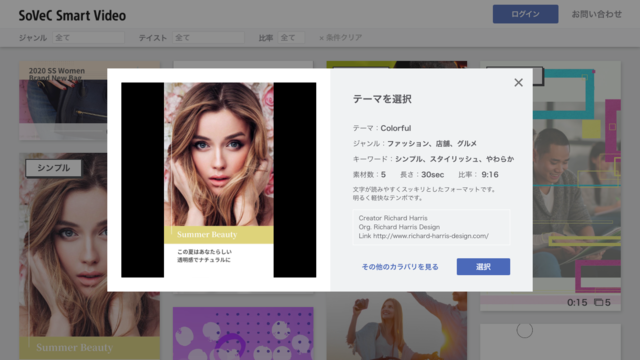The width and height of the screenshot is (640, 360).
Task: Click the 選択 button
Action: pyautogui.click(x=483, y=267)
